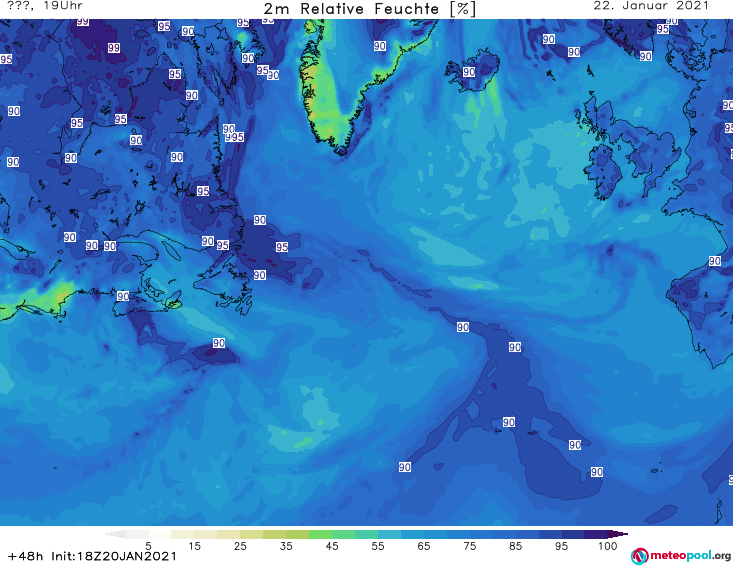Click the overlapping "995" contour label
Viewport: 733px width, 566px height.
click(234, 137)
